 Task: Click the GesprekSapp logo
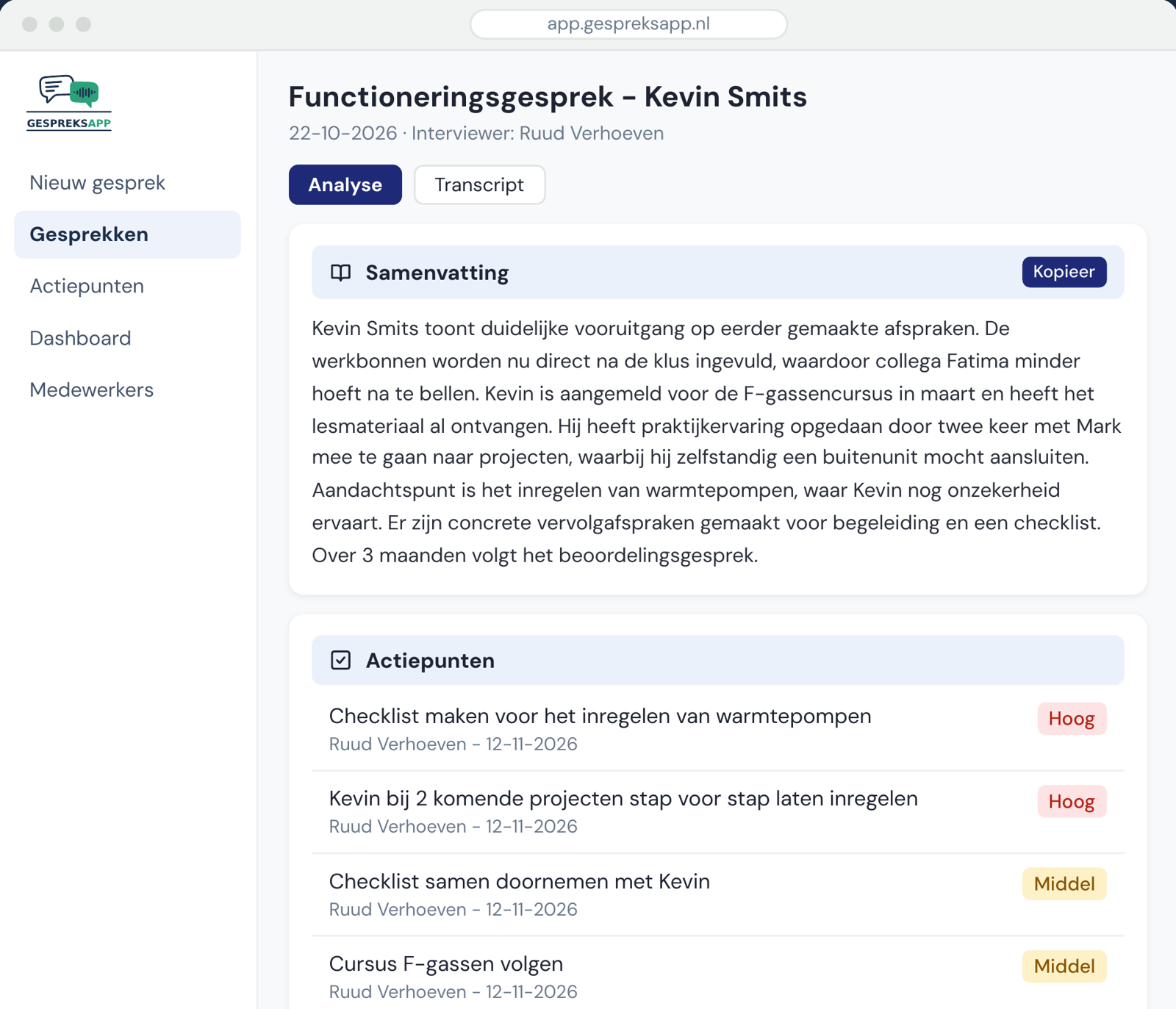(x=69, y=102)
